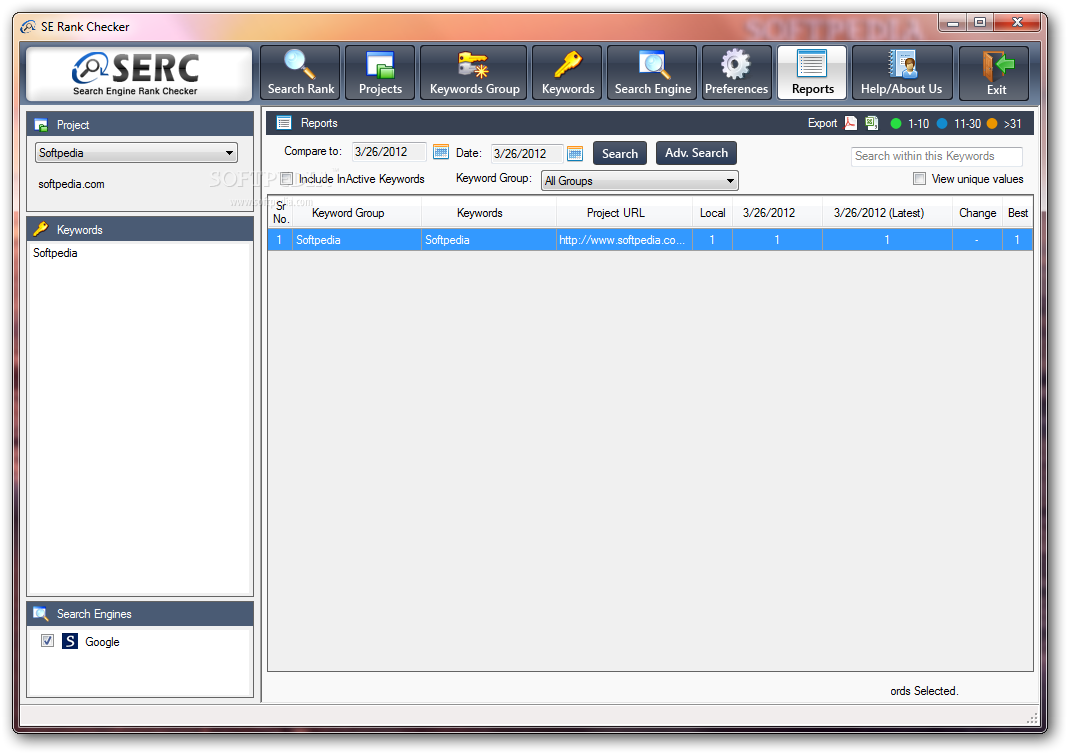Open Help/About Us section
Screen dimensions: 1068x754
pos(902,72)
